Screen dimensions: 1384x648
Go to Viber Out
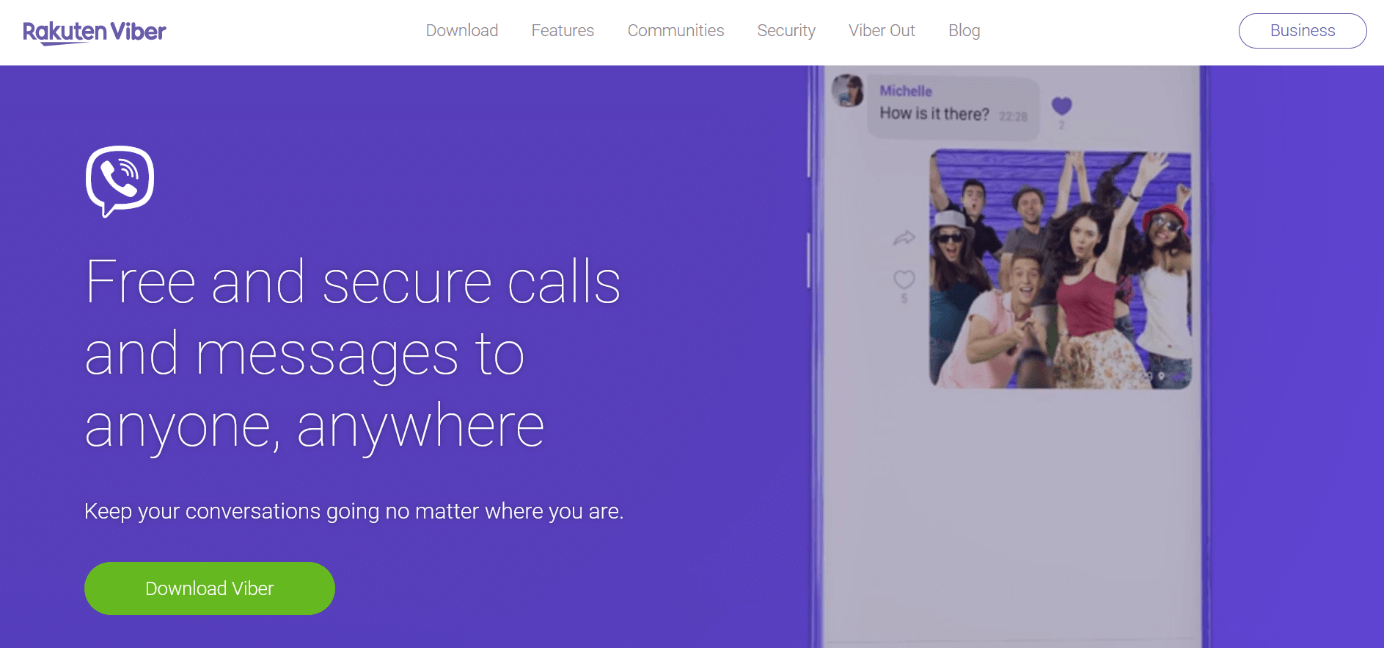pyautogui.click(x=881, y=30)
